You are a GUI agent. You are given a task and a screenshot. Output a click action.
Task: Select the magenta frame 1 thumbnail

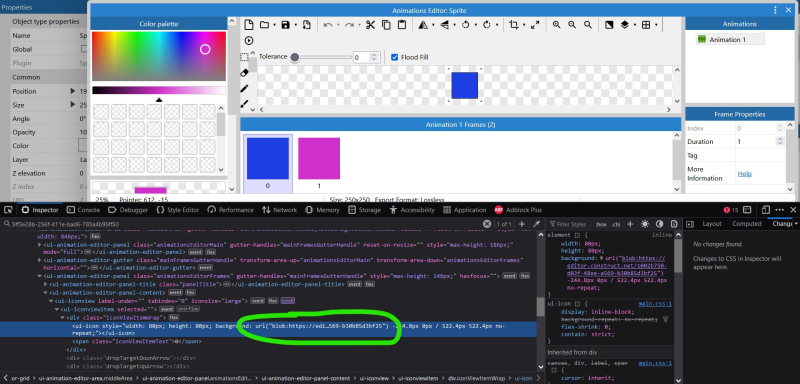[x=319, y=159]
